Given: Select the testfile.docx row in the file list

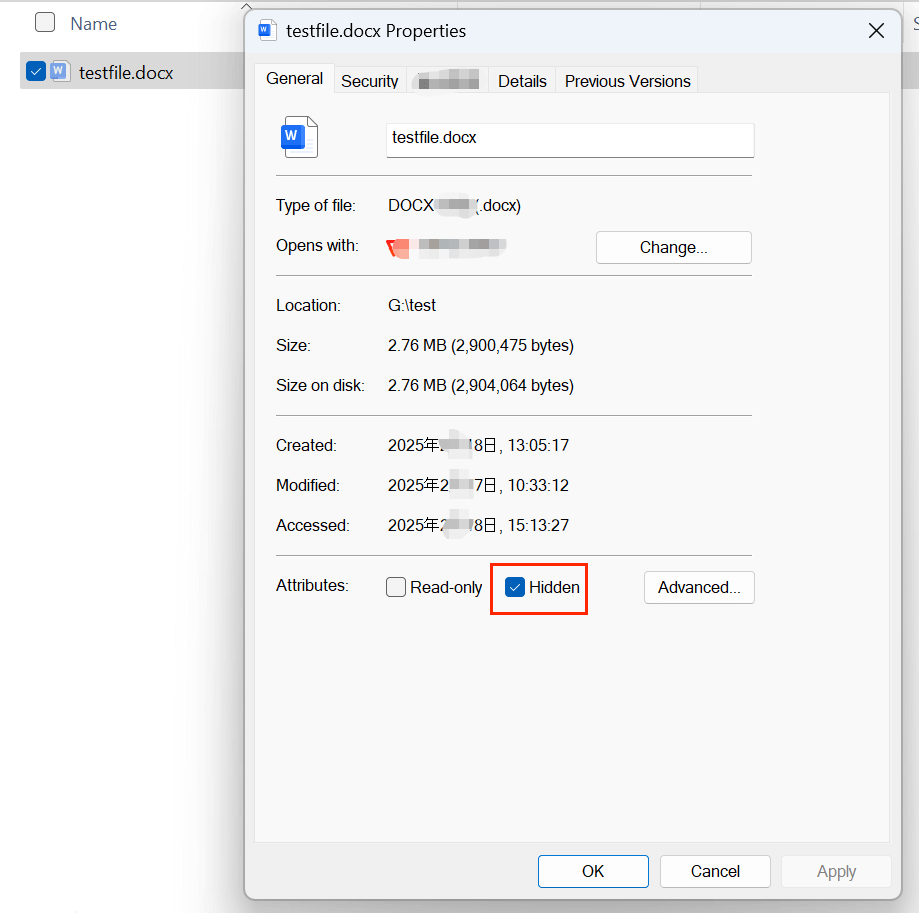Looking at the screenshot, I should pos(130,71).
